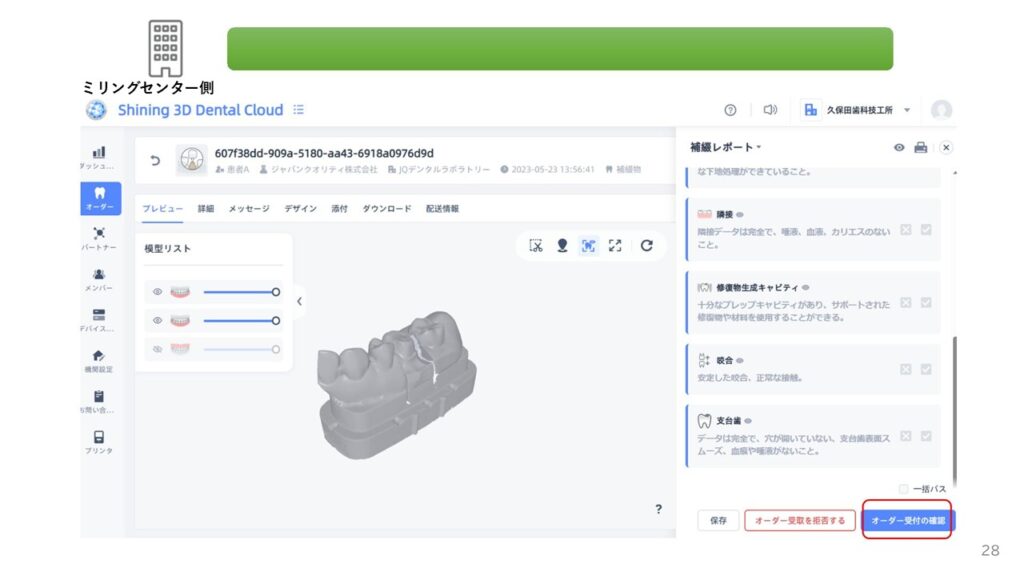Click the fullscreen icon in the viewer toolbar
The image size is (1024, 576).
[x=615, y=245]
